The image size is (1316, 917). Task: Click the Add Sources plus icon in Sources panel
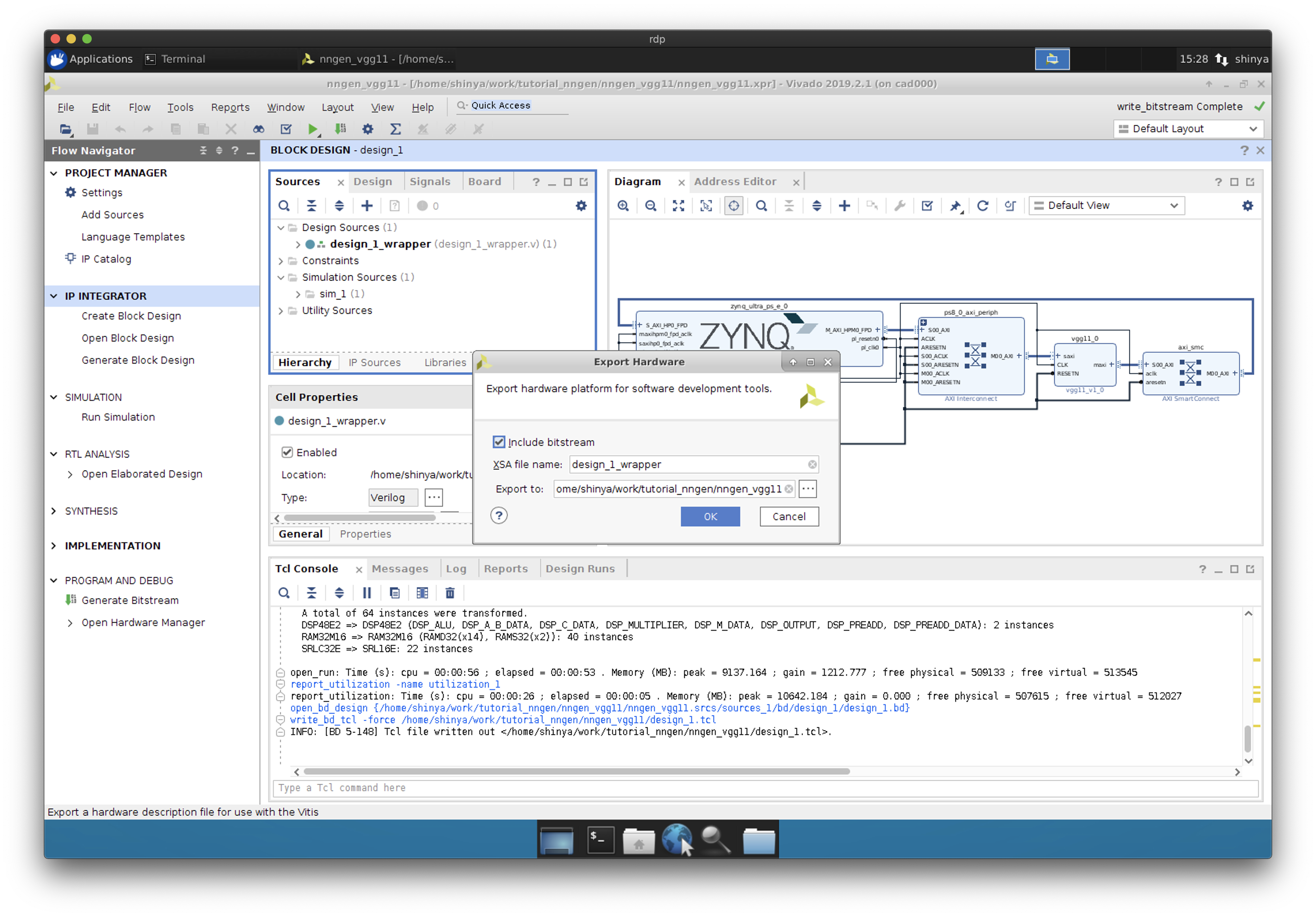pyautogui.click(x=367, y=206)
